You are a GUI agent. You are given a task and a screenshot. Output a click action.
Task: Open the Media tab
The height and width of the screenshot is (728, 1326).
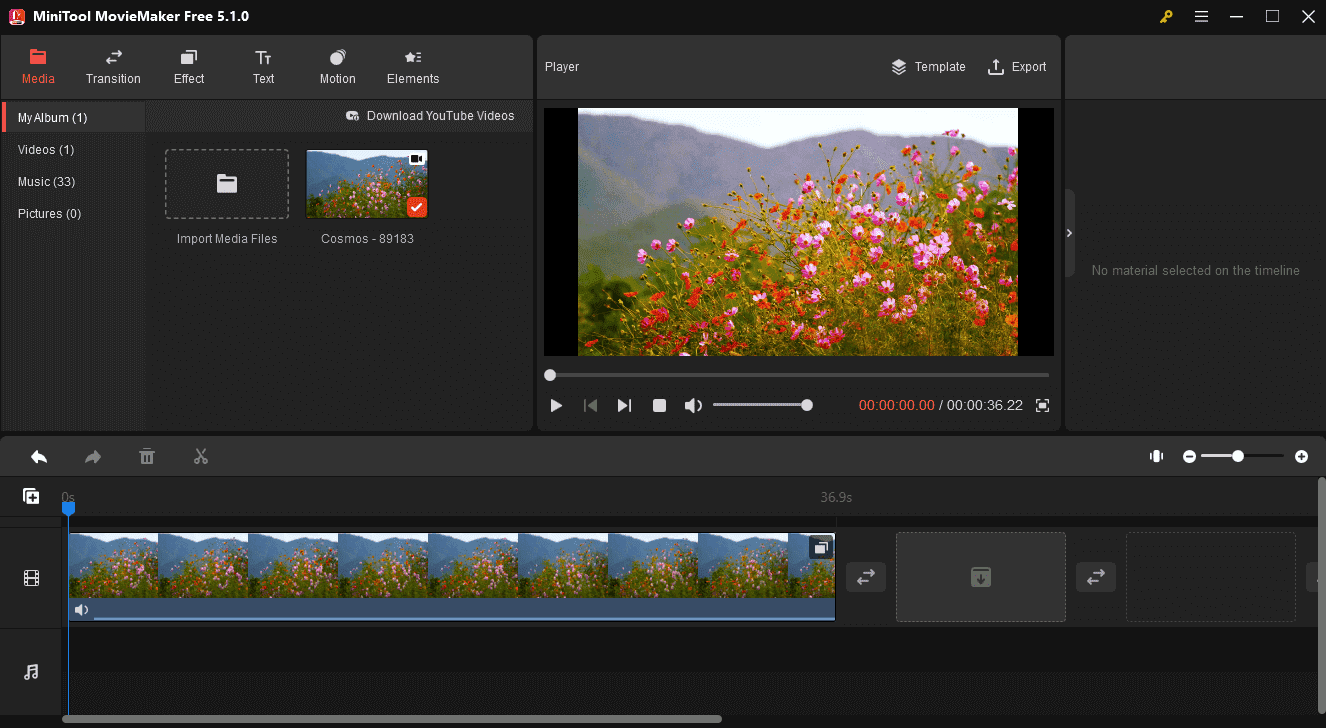click(38, 66)
